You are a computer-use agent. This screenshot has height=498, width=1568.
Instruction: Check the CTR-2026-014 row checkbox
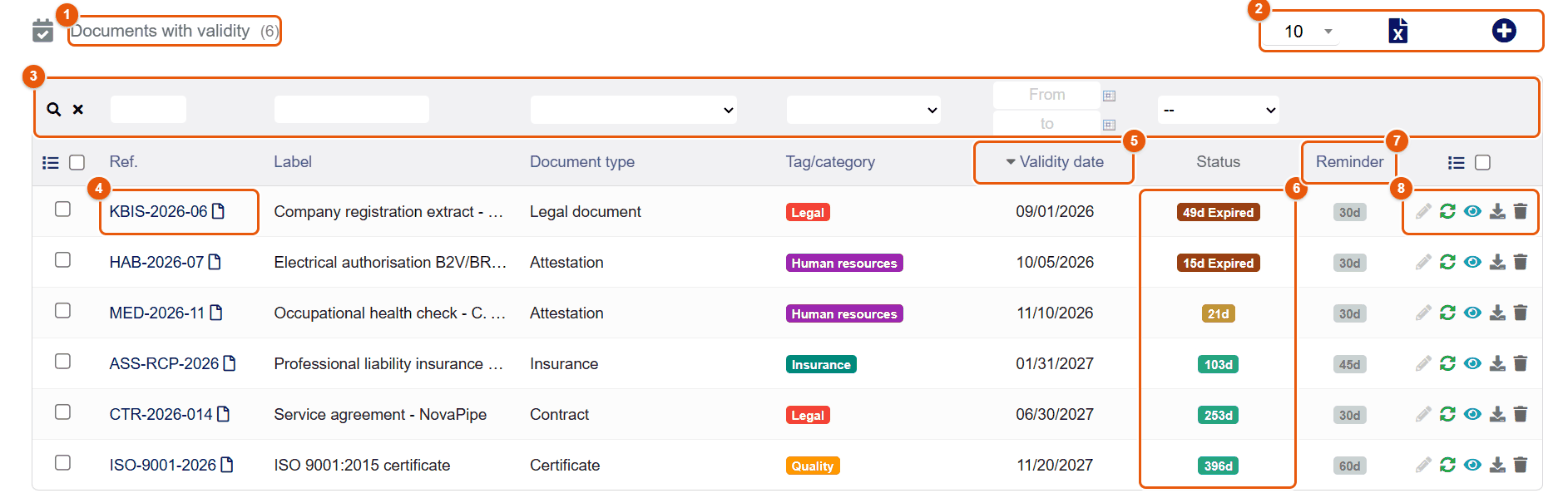pos(62,412)
